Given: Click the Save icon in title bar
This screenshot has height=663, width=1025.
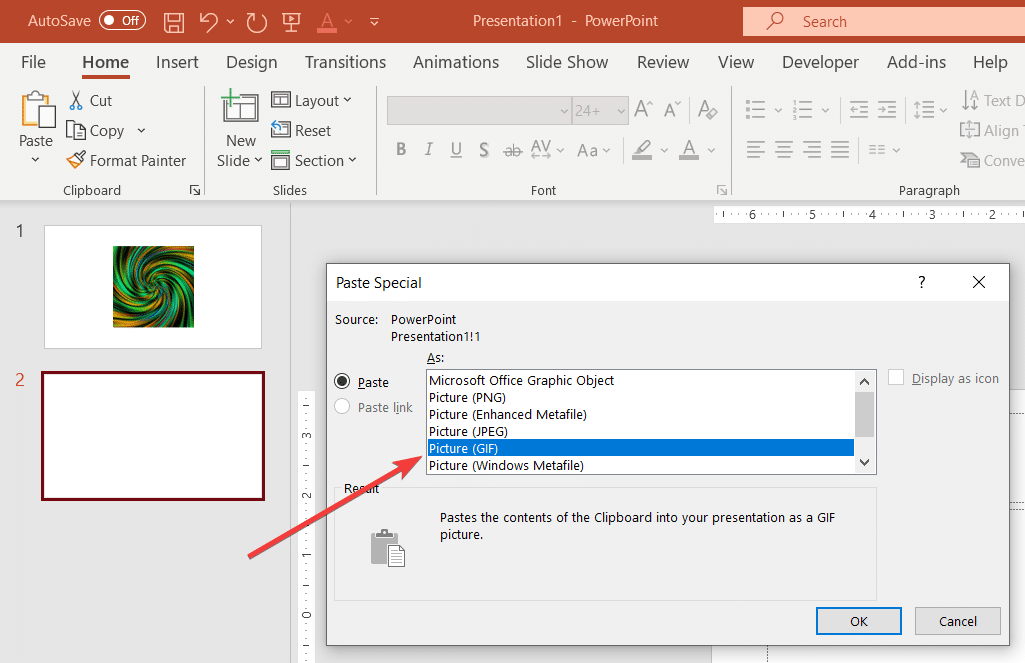Looking at the screenshot, I should coord(173,21).
